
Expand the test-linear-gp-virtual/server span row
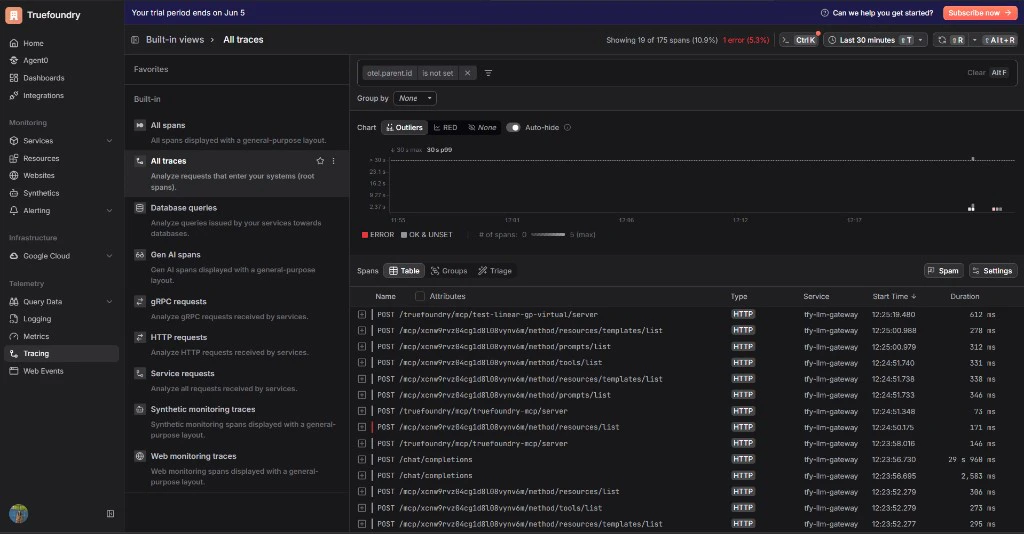click(x=362, y=315)
